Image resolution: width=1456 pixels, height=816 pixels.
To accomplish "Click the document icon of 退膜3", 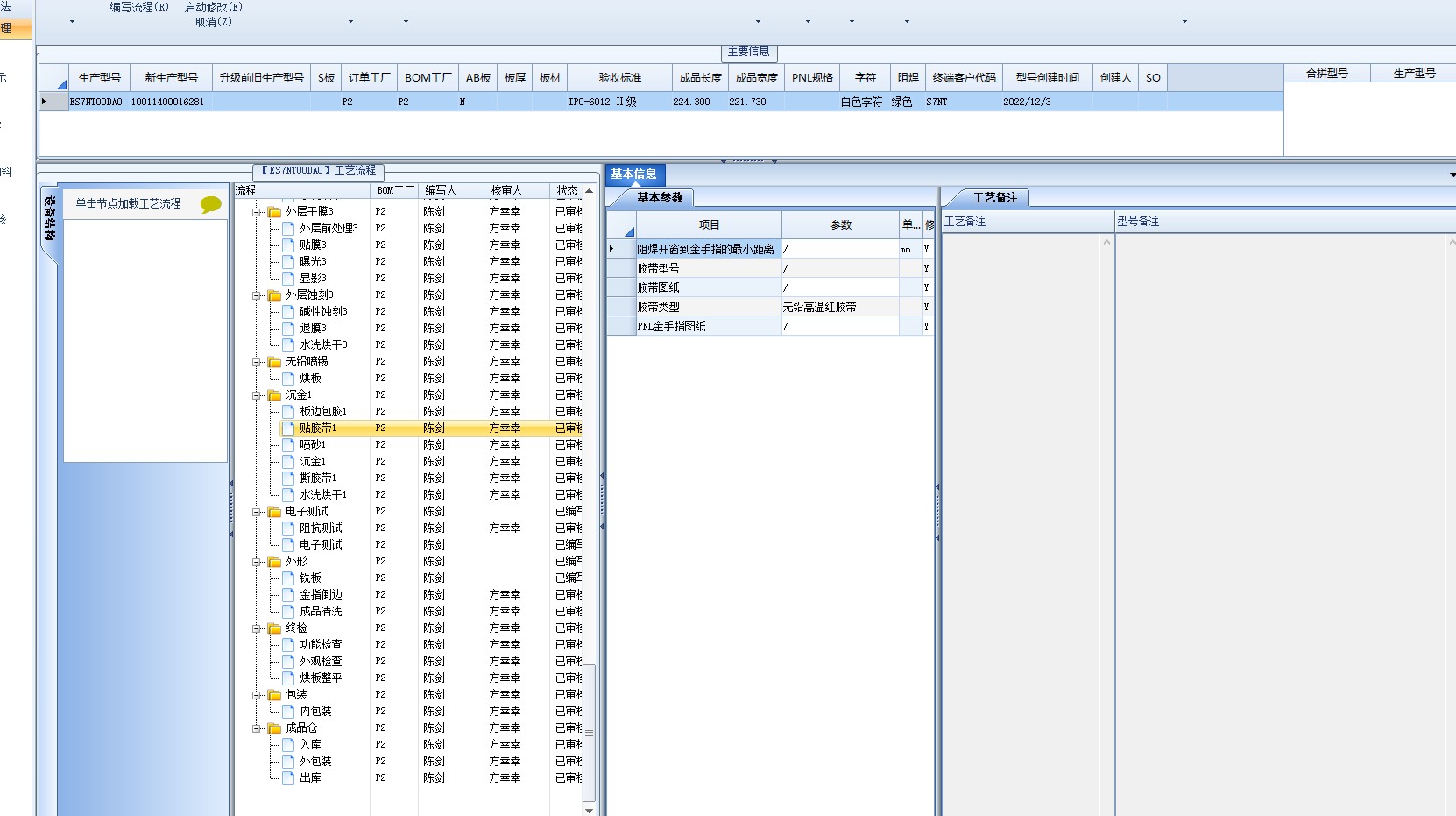I will pyautogui.click(x=288, y=328).
